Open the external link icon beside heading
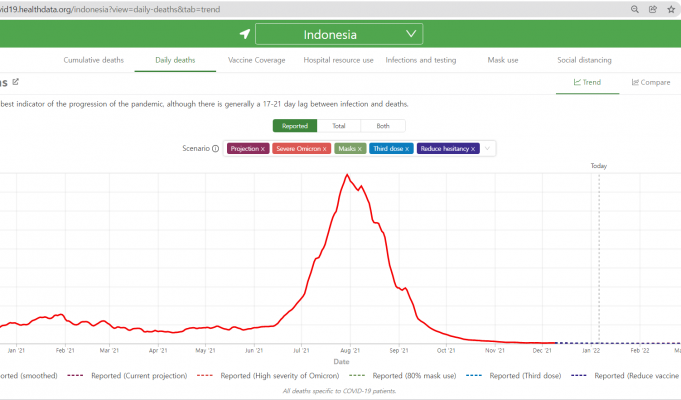Viewport: 681px width, 400px height. click(x=16, y=82)
